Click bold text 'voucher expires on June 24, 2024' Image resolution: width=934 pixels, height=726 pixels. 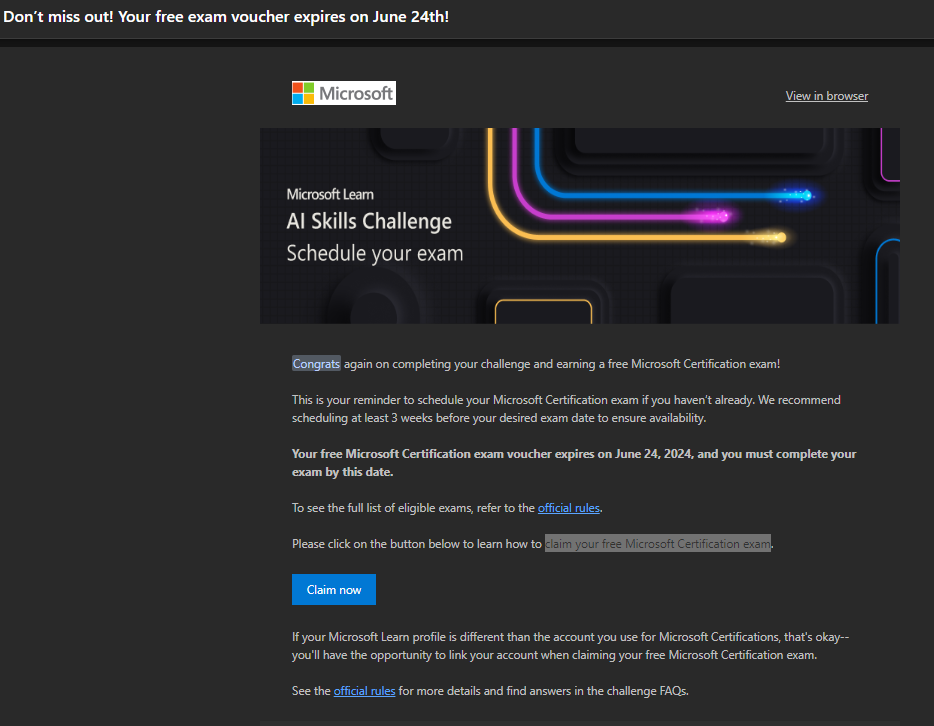[x=599, y=454]
